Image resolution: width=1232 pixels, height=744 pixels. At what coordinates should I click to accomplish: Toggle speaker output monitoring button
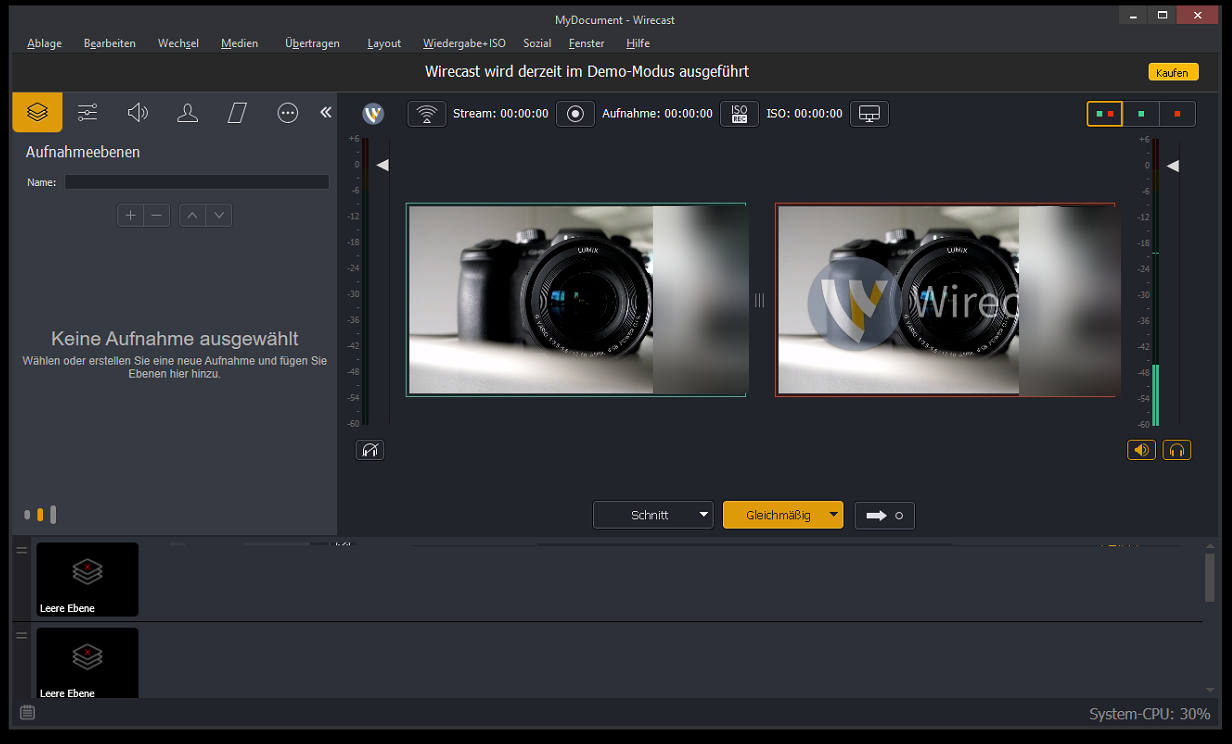click(x=1141, y=450)
